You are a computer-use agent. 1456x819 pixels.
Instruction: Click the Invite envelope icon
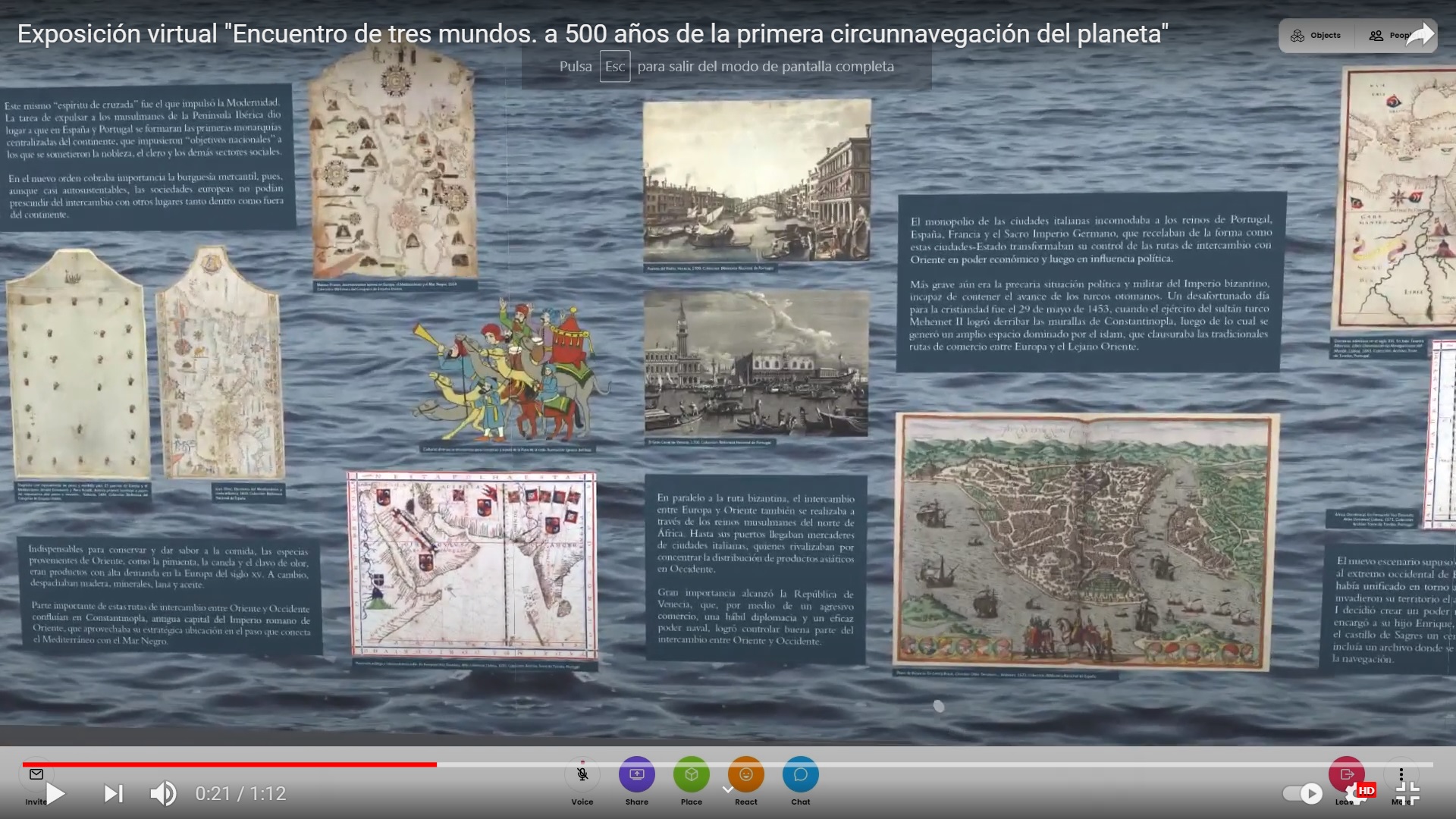click(x=36, y=774)
